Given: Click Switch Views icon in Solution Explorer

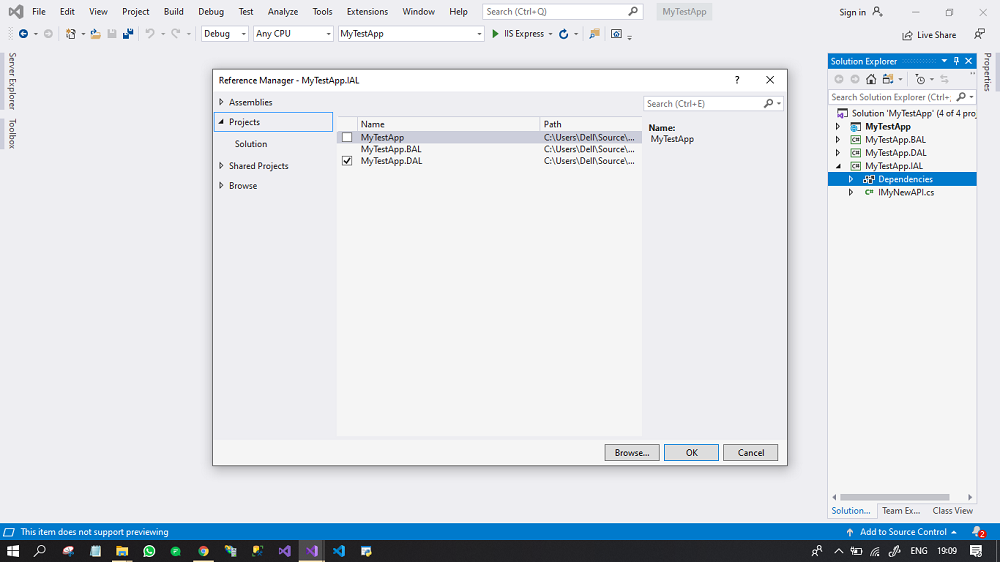Looking at the screenshot, I should (888, 79).
